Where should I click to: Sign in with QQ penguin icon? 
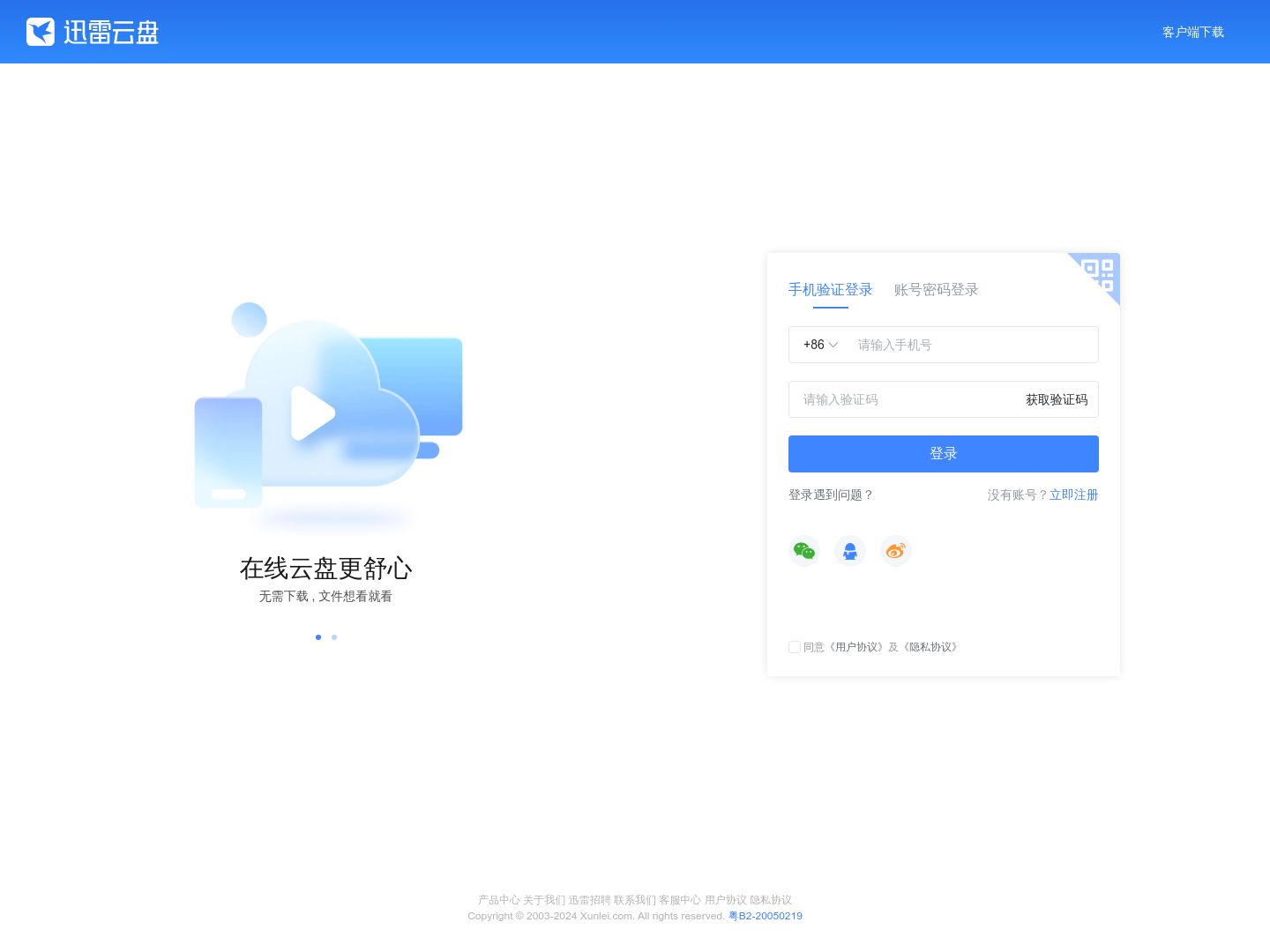[850, 551]
